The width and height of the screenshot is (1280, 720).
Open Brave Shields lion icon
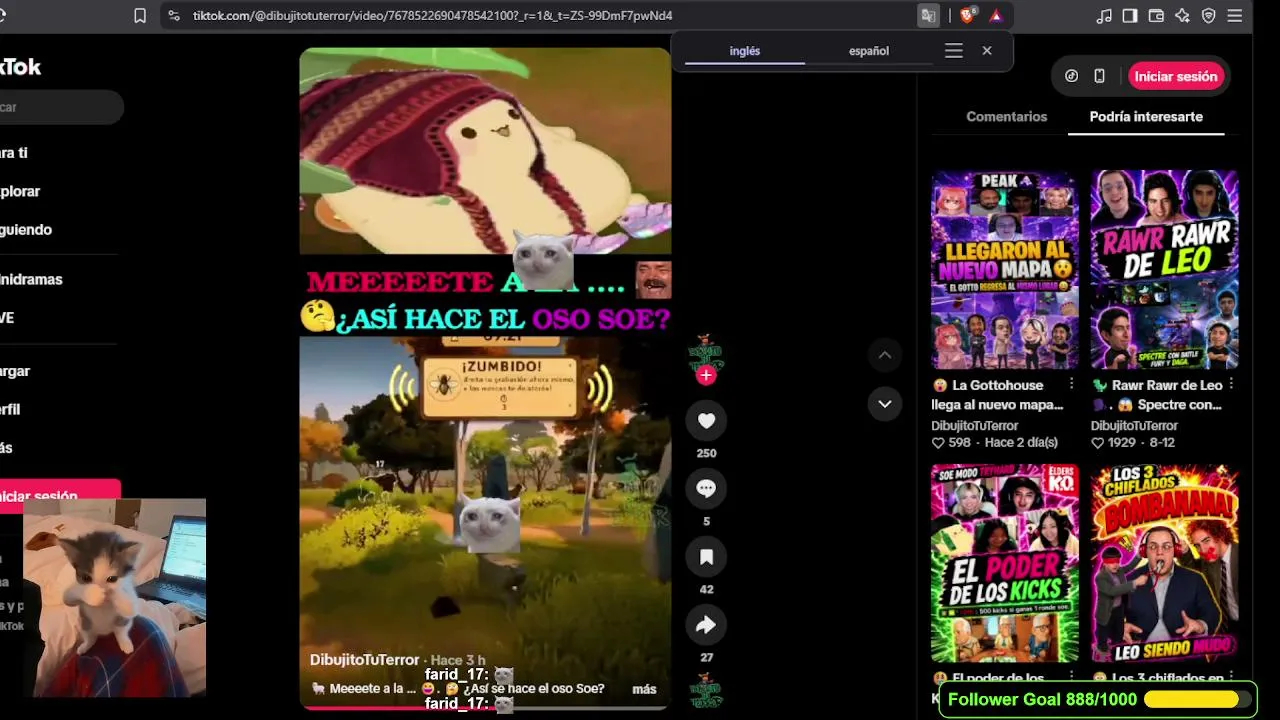pos(967,16)
